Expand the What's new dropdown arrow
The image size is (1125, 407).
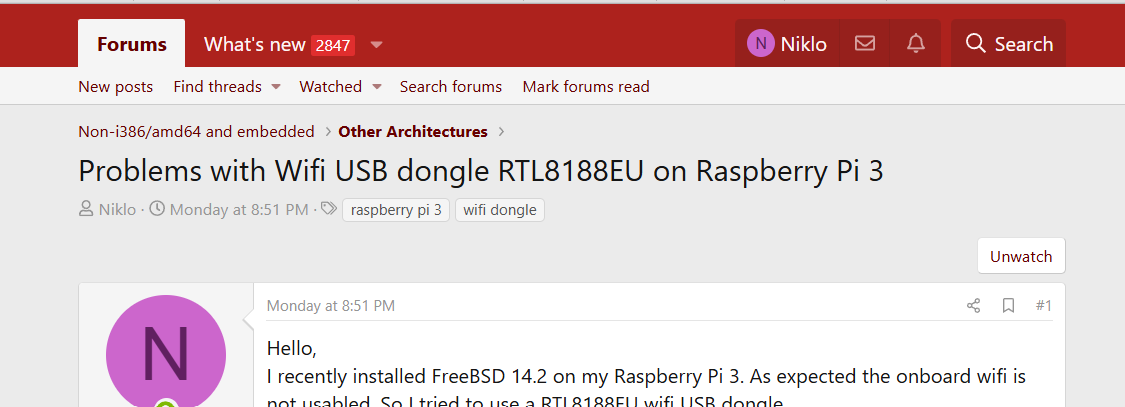(x=377, y=45)
